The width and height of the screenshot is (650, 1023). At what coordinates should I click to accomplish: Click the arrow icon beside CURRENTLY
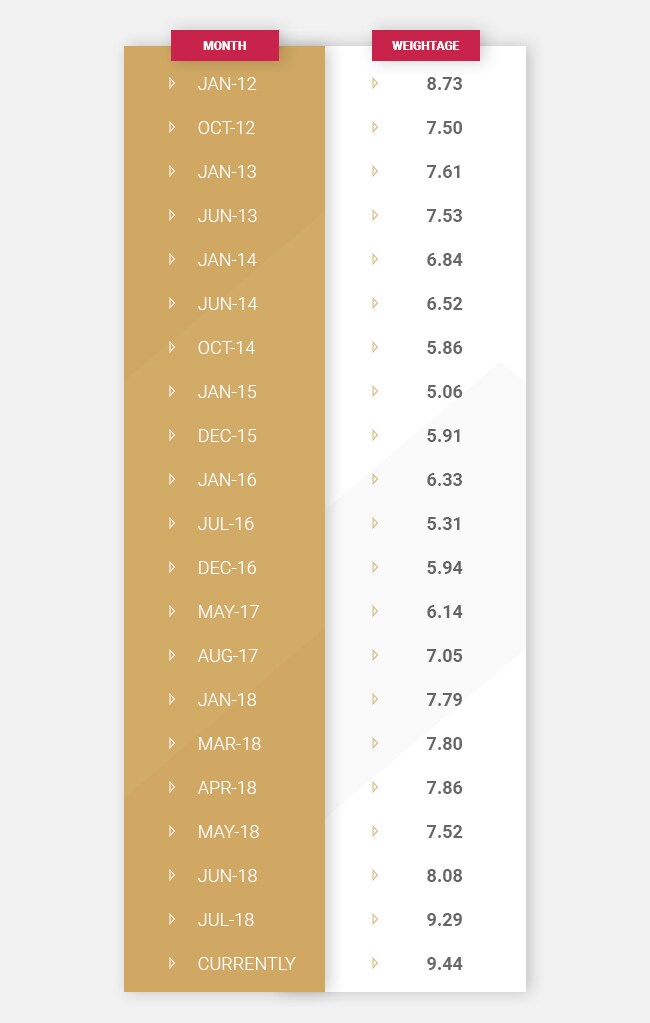172,963
